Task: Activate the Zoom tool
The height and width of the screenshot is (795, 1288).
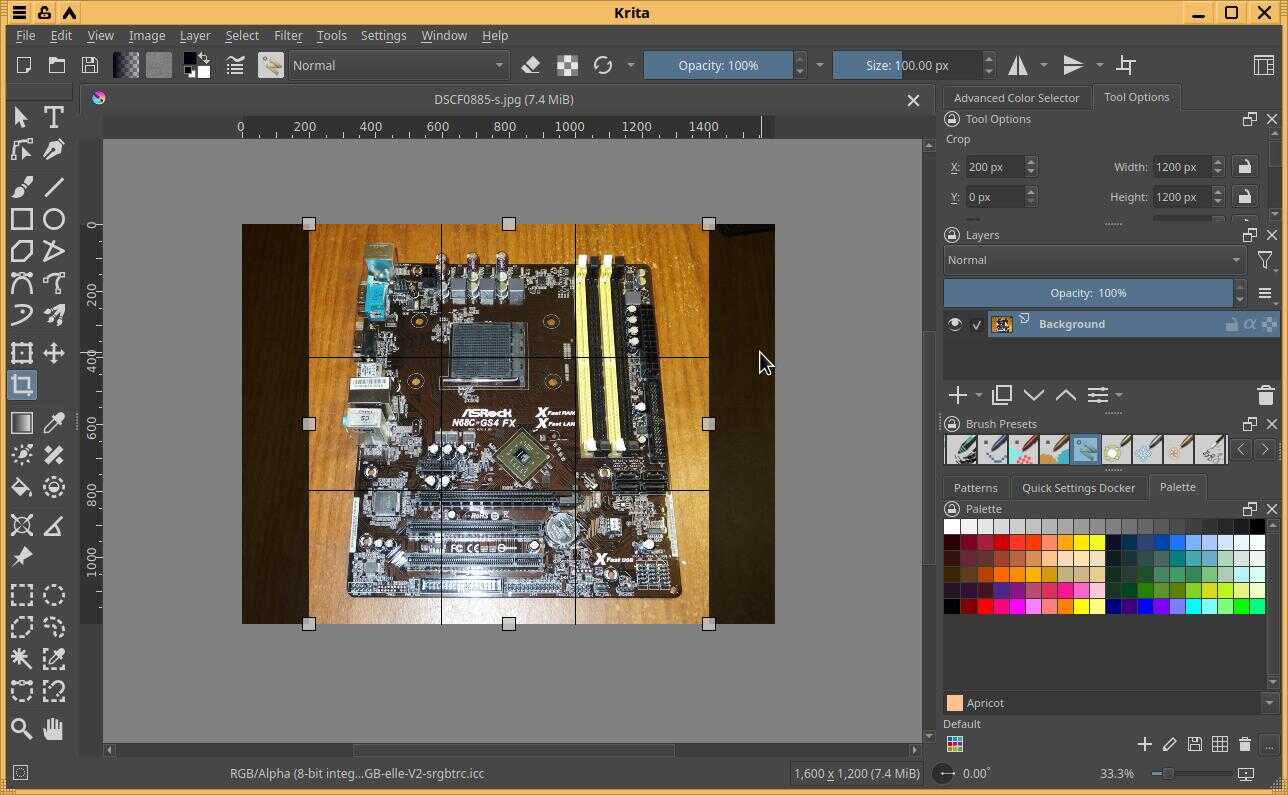Action: [21, 728]
